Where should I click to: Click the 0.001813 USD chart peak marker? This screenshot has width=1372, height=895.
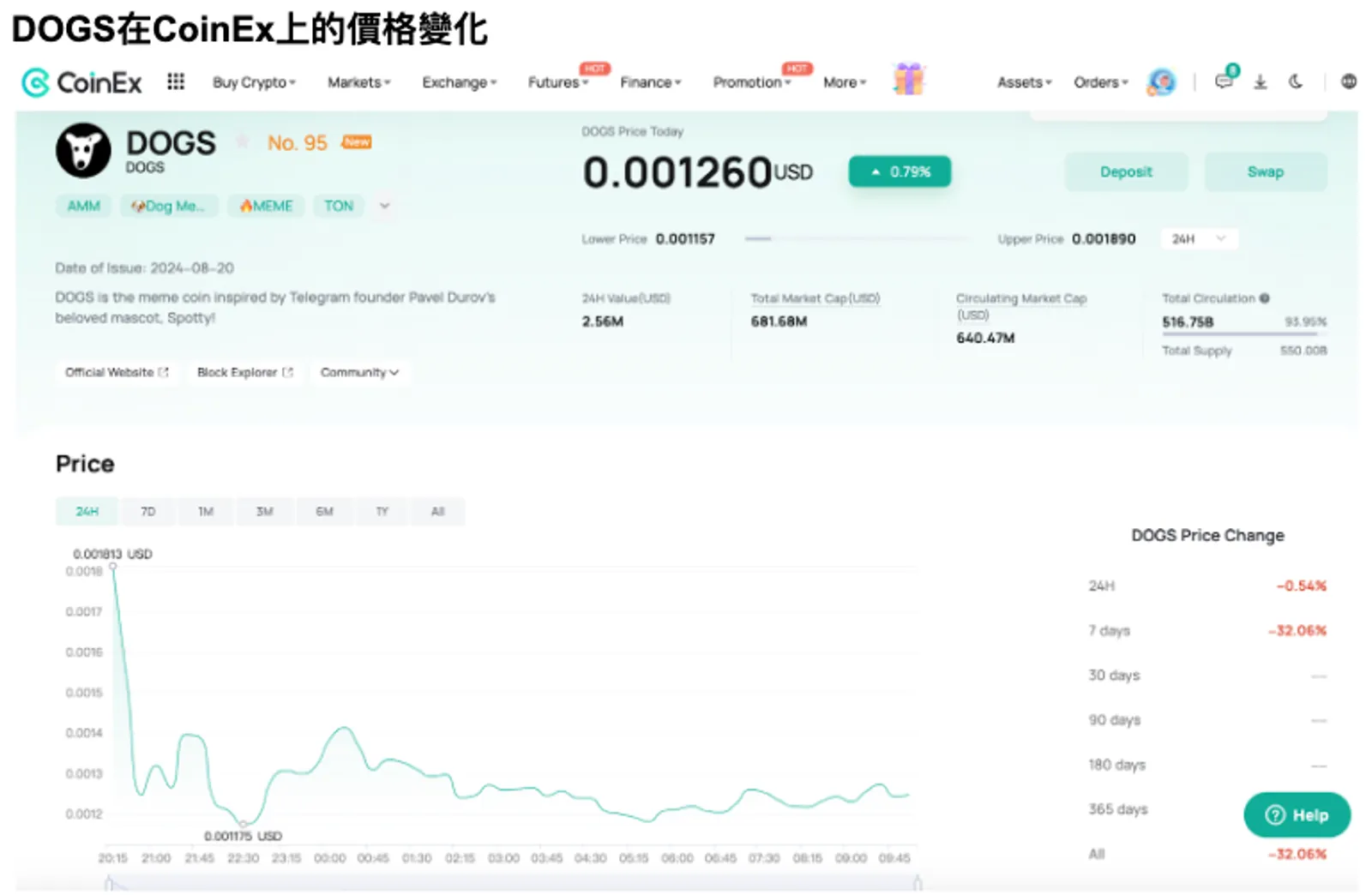click(x=112, y=566)
